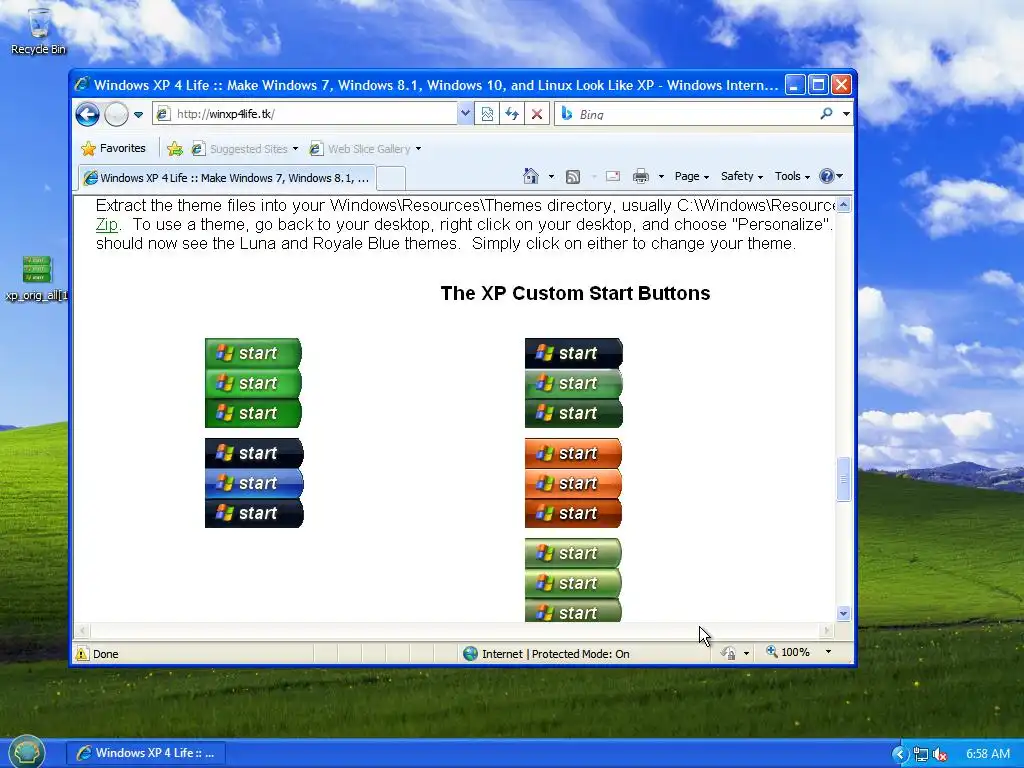Click the heading The XP Custom Start Buttons
The image size is (1024, 768).
[x=575, y=293]
